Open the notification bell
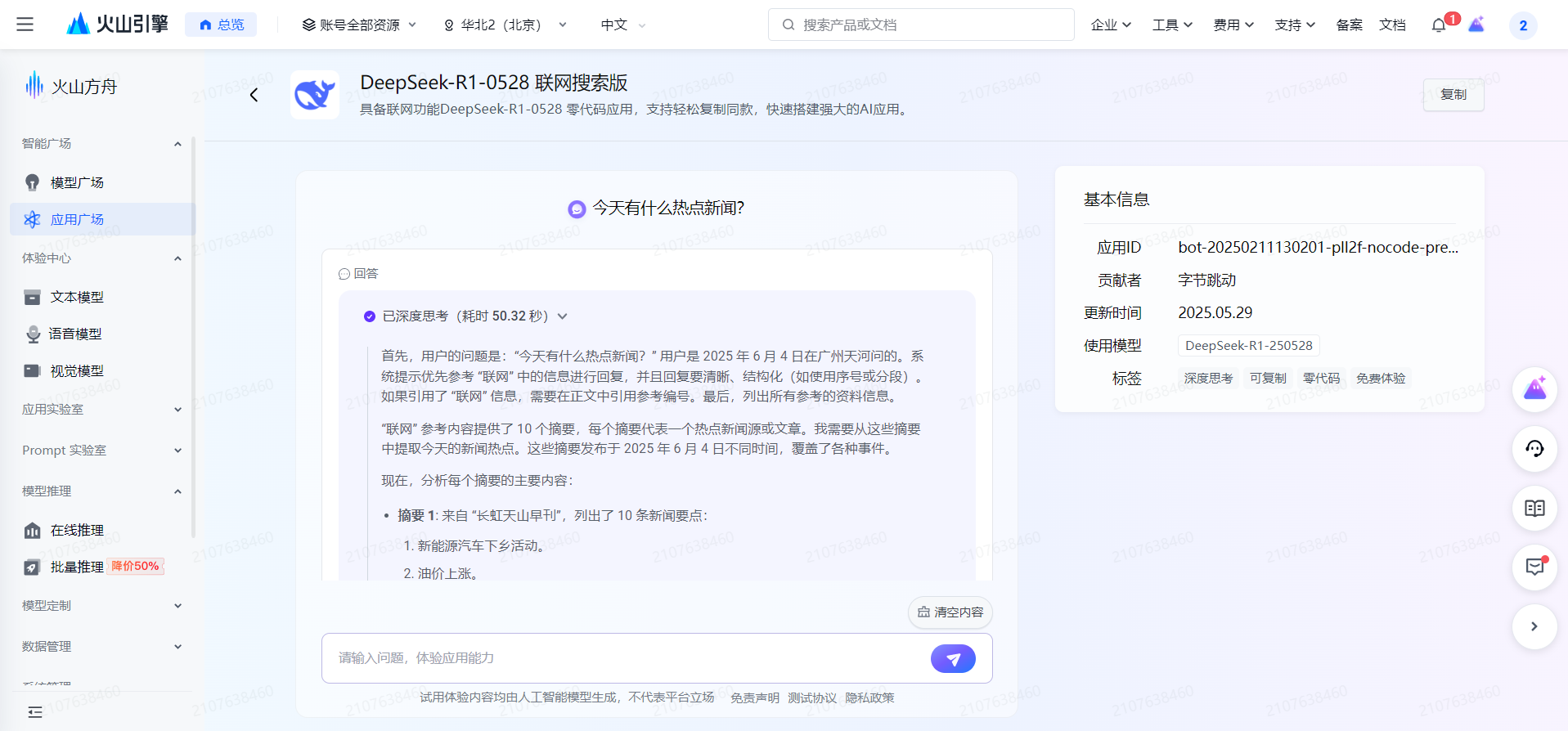 tap(1439, 25)
